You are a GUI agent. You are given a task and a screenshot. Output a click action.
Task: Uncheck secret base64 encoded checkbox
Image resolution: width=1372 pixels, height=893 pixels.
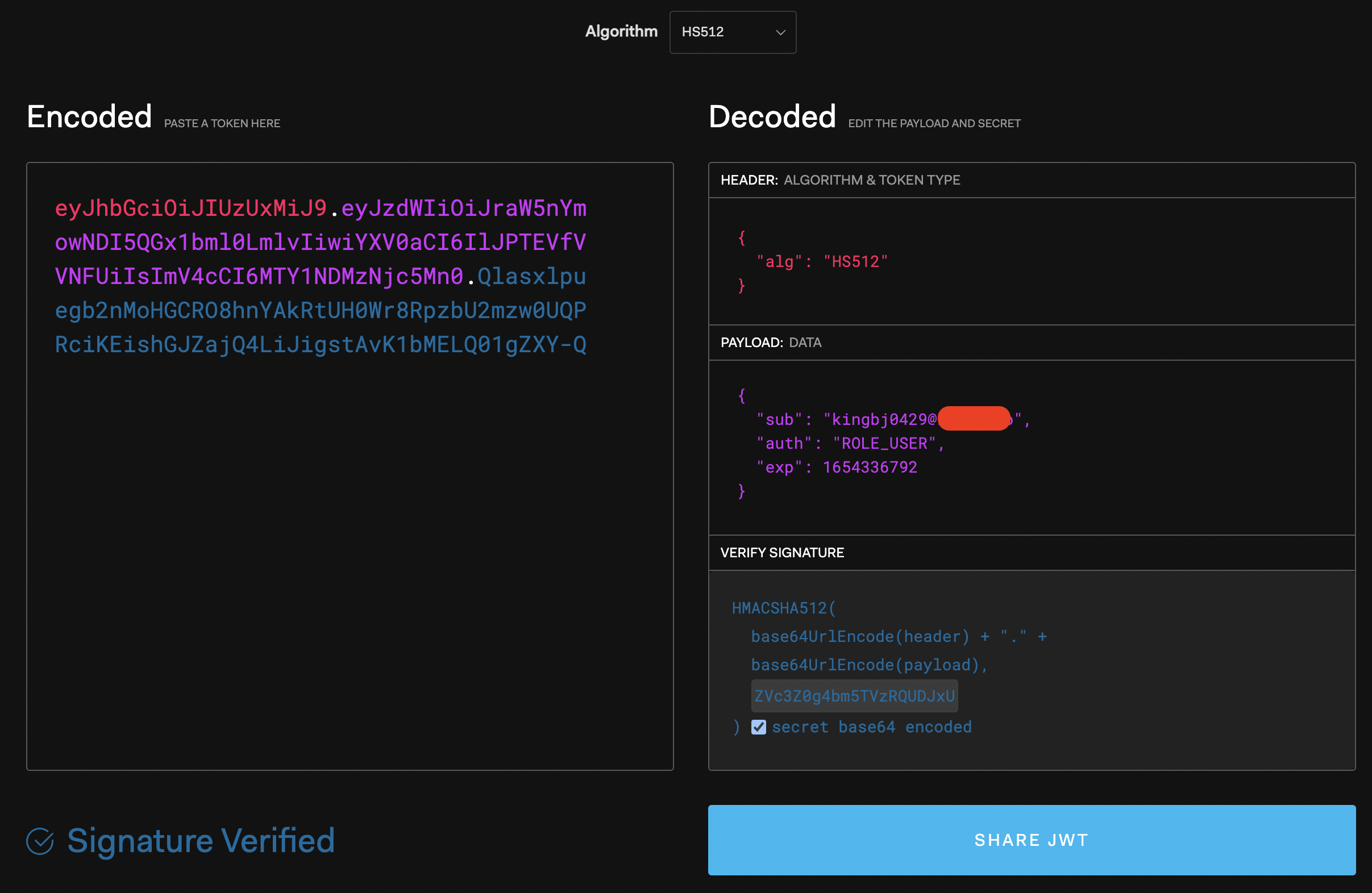point(758,727)
